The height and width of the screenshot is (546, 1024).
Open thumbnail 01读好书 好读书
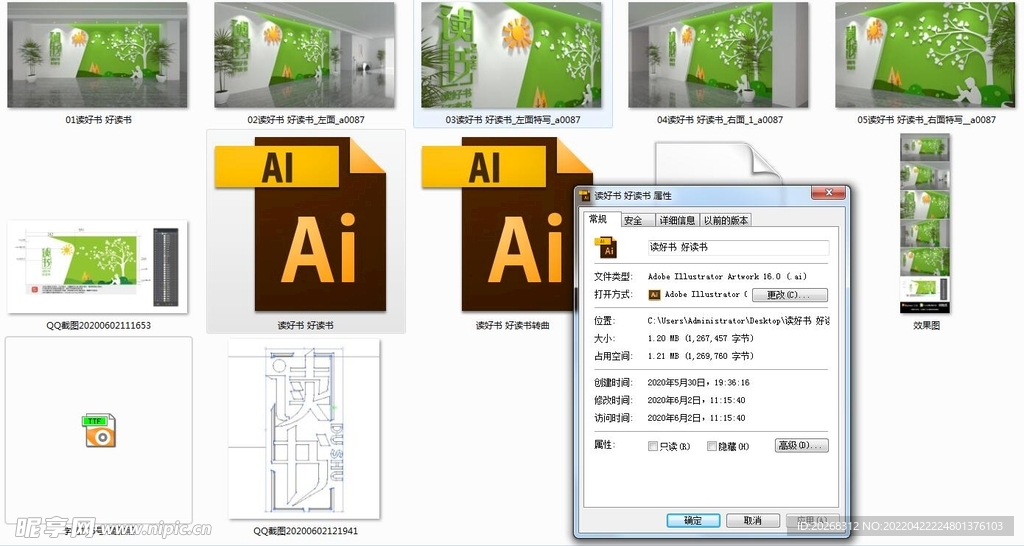tap(97, 55)
